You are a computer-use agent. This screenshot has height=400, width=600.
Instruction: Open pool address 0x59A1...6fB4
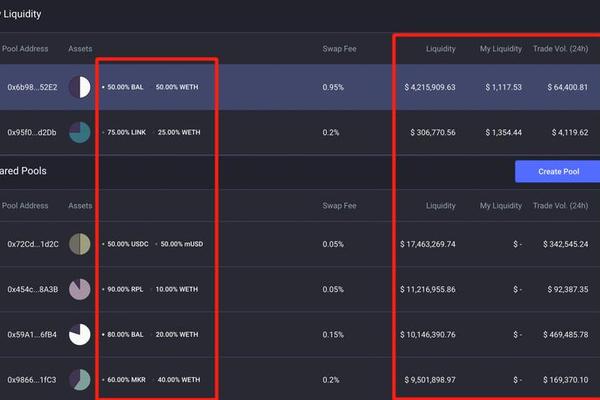coord(32,335)
